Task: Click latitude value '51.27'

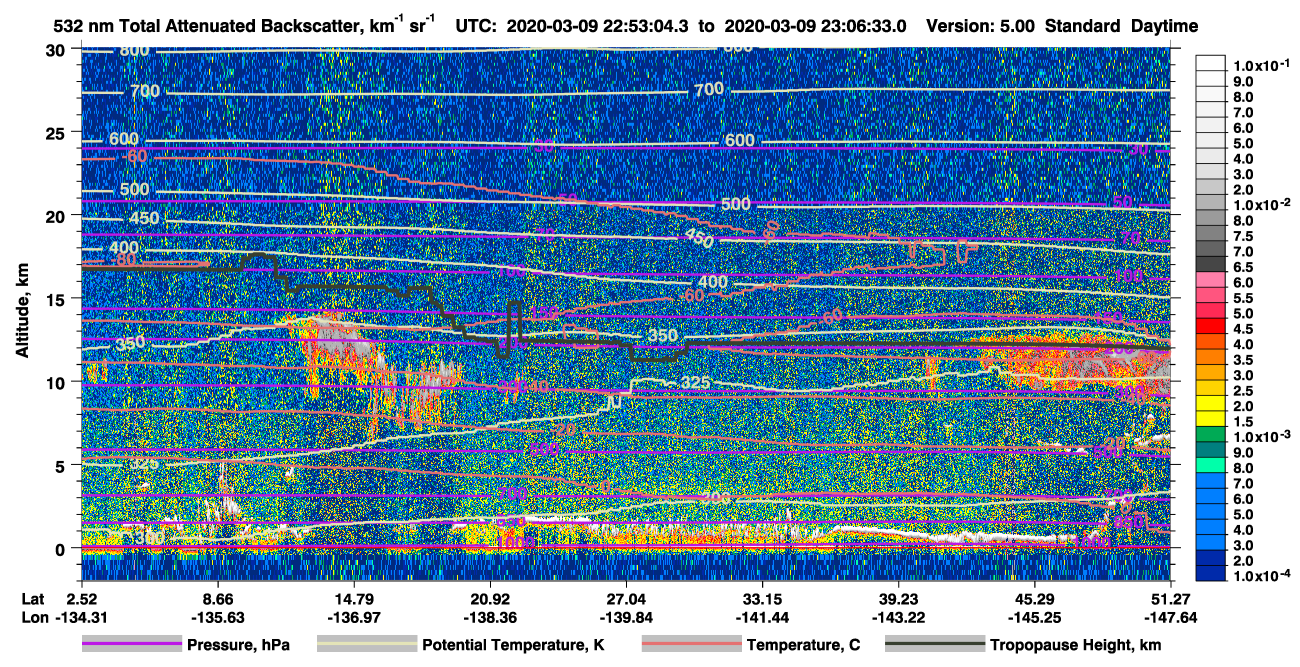Action: (x=1171, y=598)
